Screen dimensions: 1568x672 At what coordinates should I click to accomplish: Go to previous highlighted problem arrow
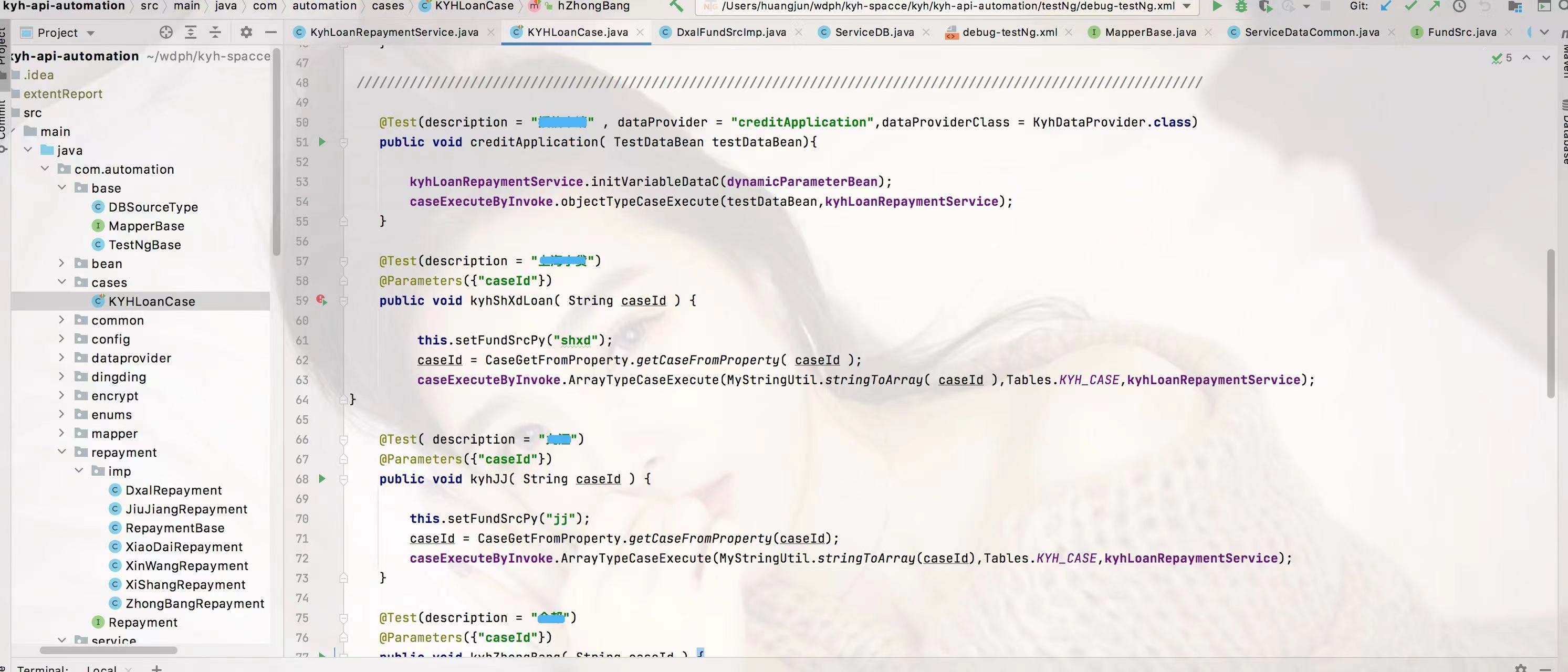(1527, 58)
